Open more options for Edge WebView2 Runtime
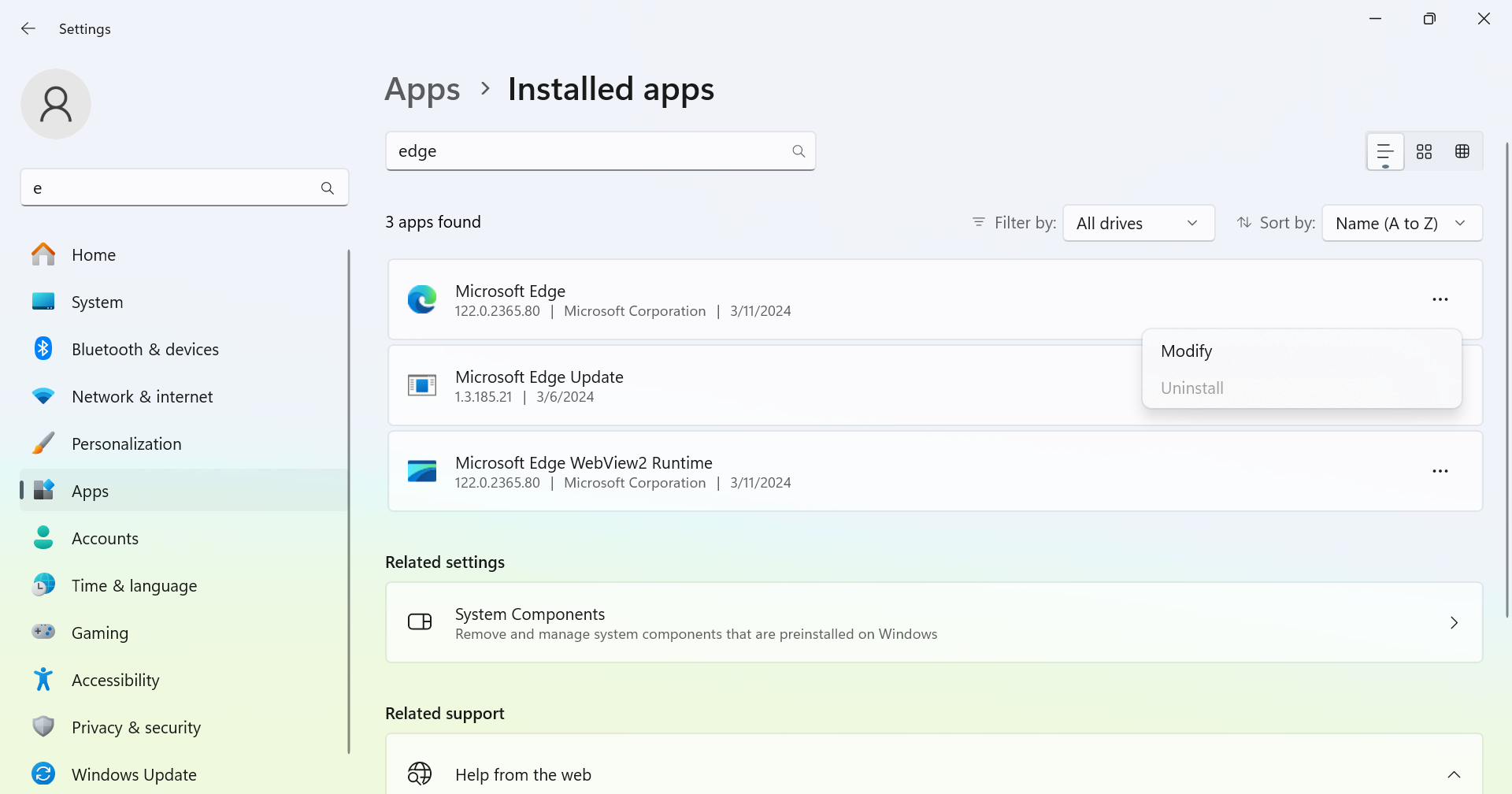 [x=1440, y=471]
